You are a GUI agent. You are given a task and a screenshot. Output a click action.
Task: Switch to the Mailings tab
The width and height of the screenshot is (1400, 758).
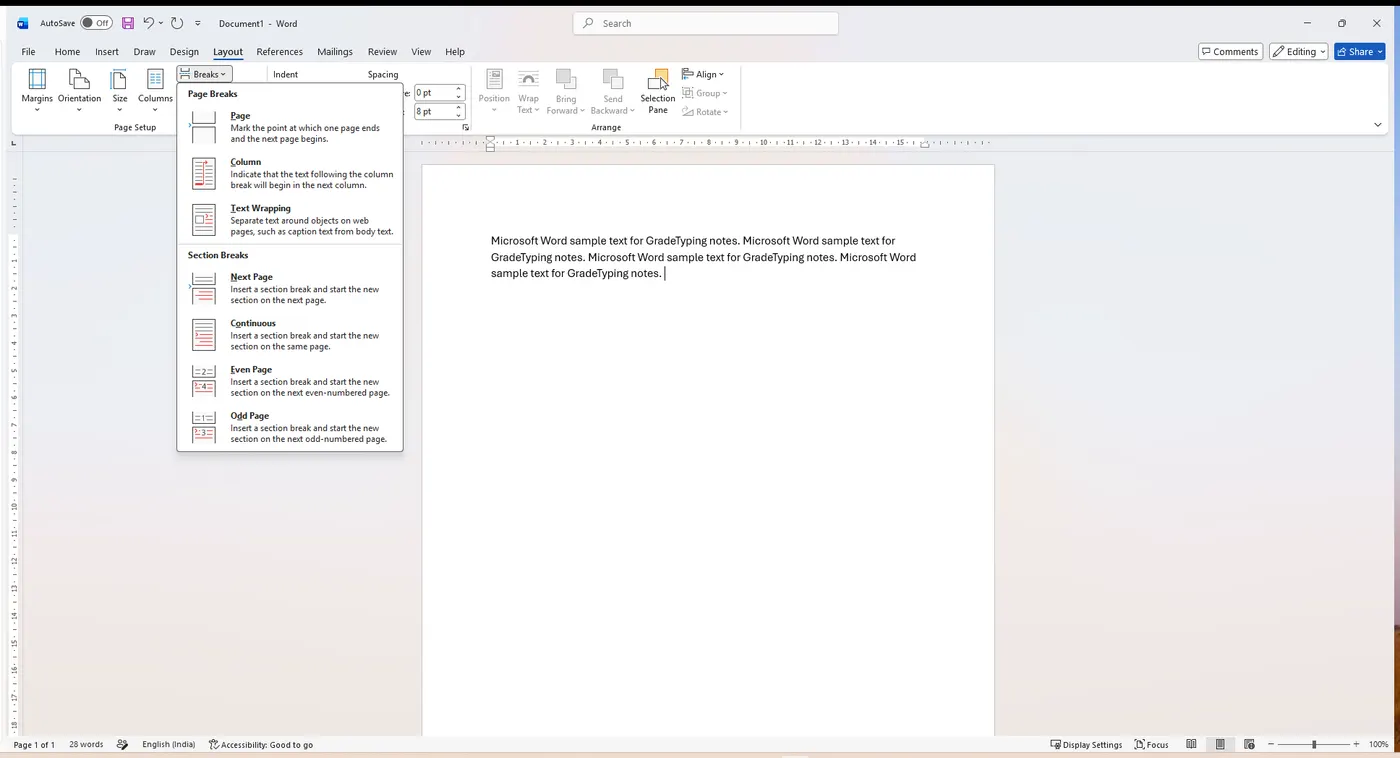[x=335, y=52]
